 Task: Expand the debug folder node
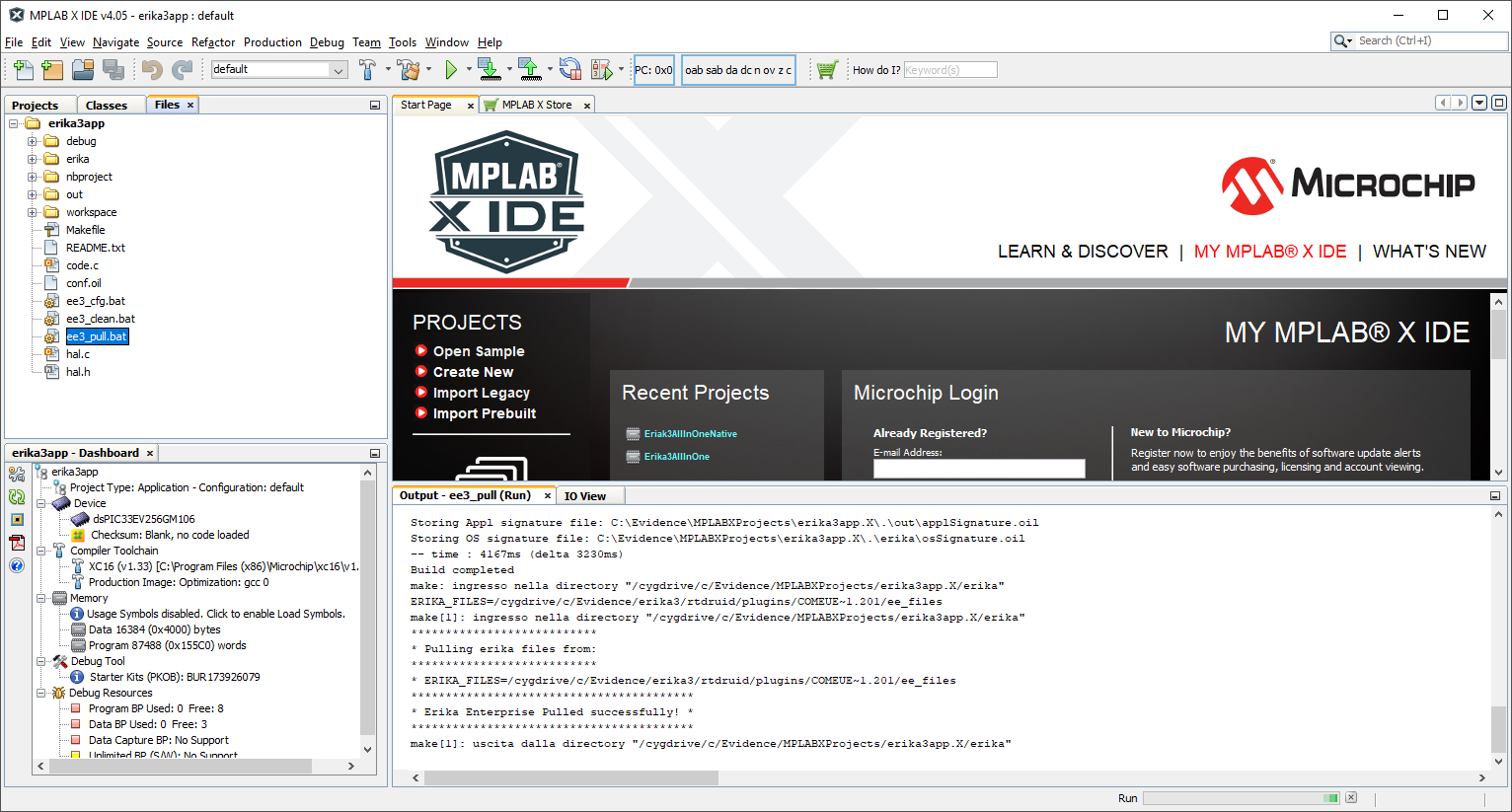click(33, 141)
